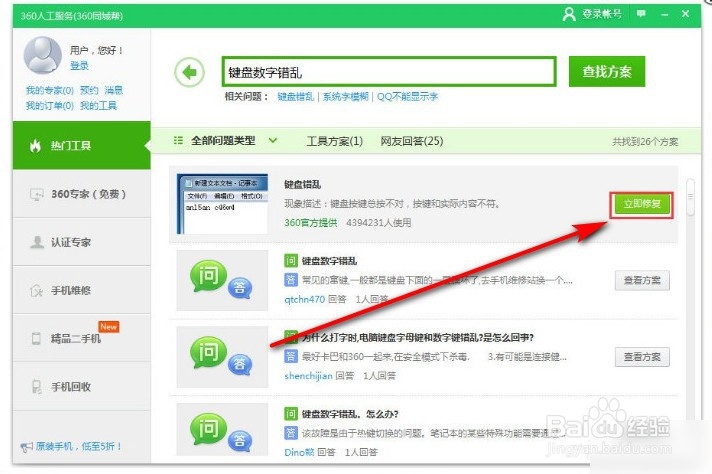Screen dimensions: 712x474
Task: Open 我的订单(0) link
Action: (x=49, y=106)
